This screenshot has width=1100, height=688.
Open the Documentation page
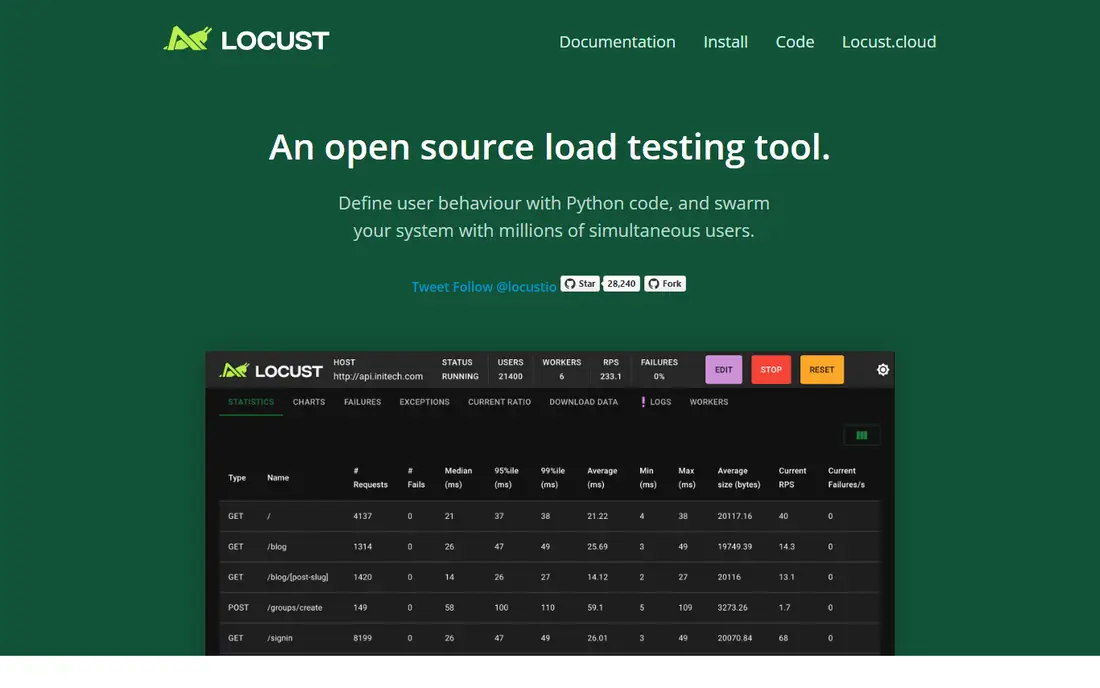click(617, 42)
